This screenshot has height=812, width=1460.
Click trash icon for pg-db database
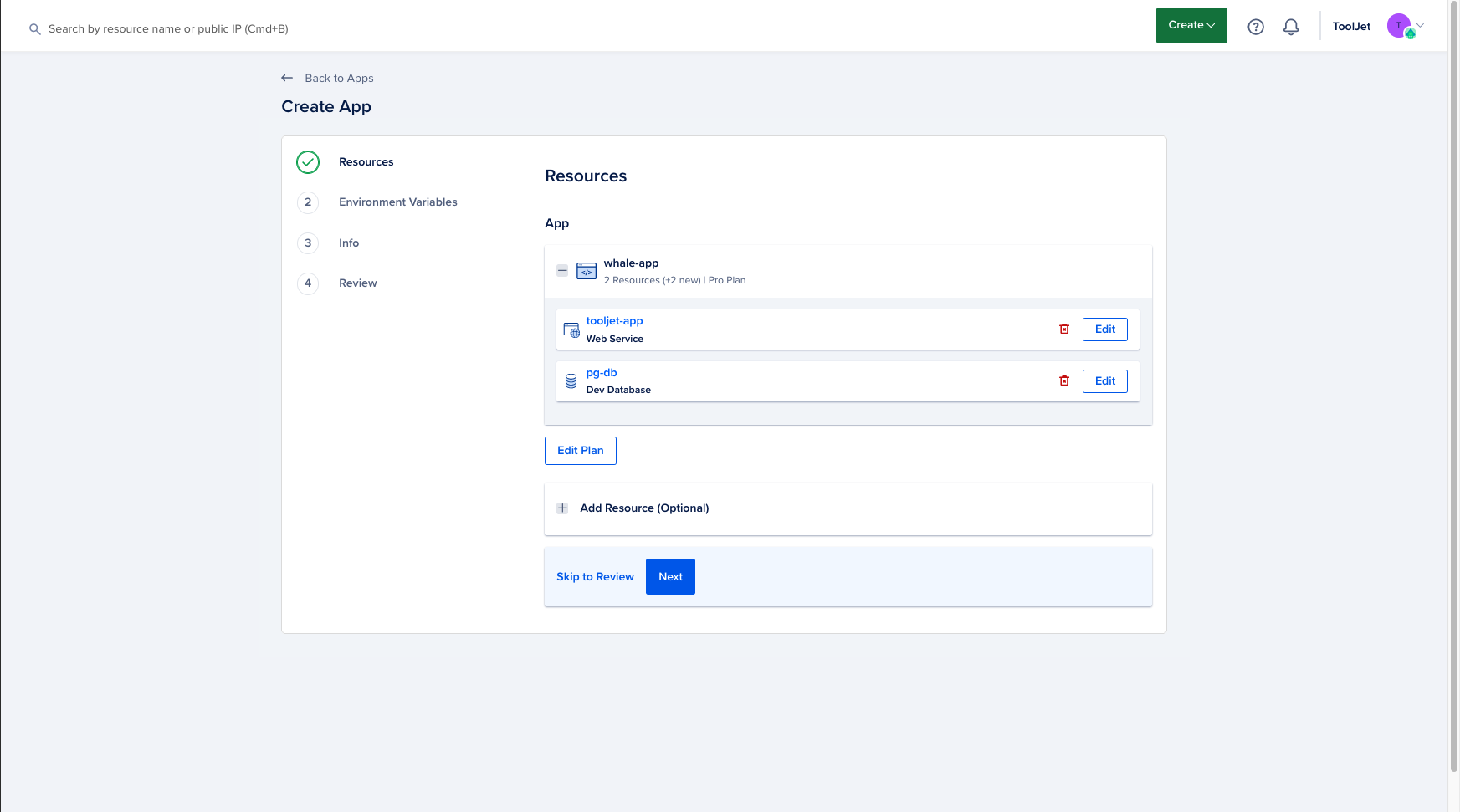click(1064, 381)
